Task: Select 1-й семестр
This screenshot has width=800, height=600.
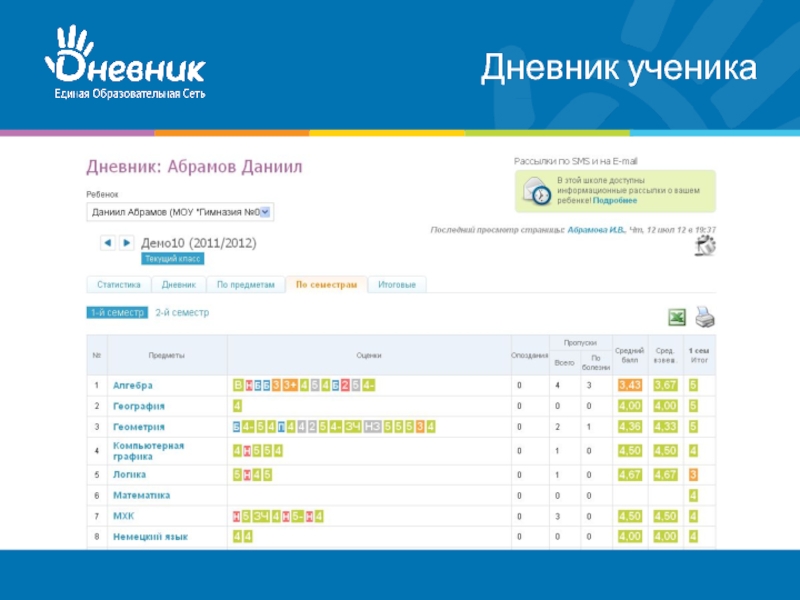Action: pos(117,313)
